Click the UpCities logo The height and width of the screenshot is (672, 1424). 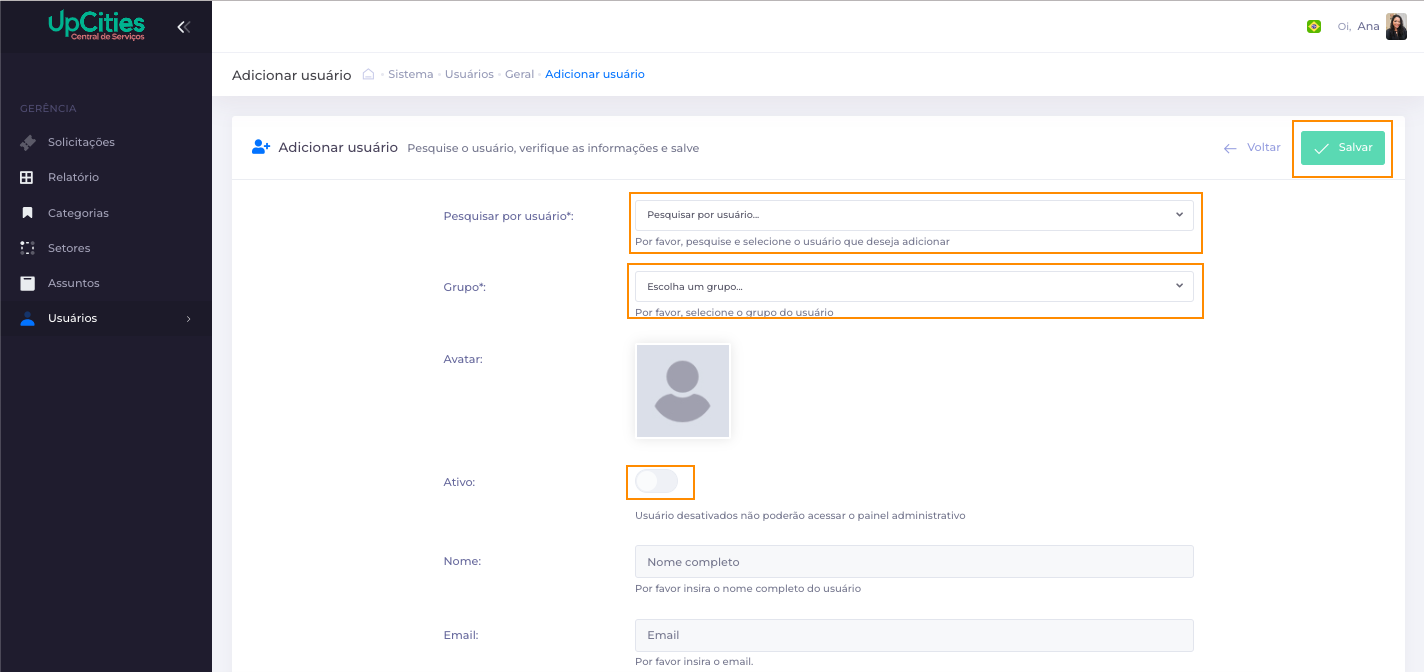pyautogui.click(x=96, y=26)
